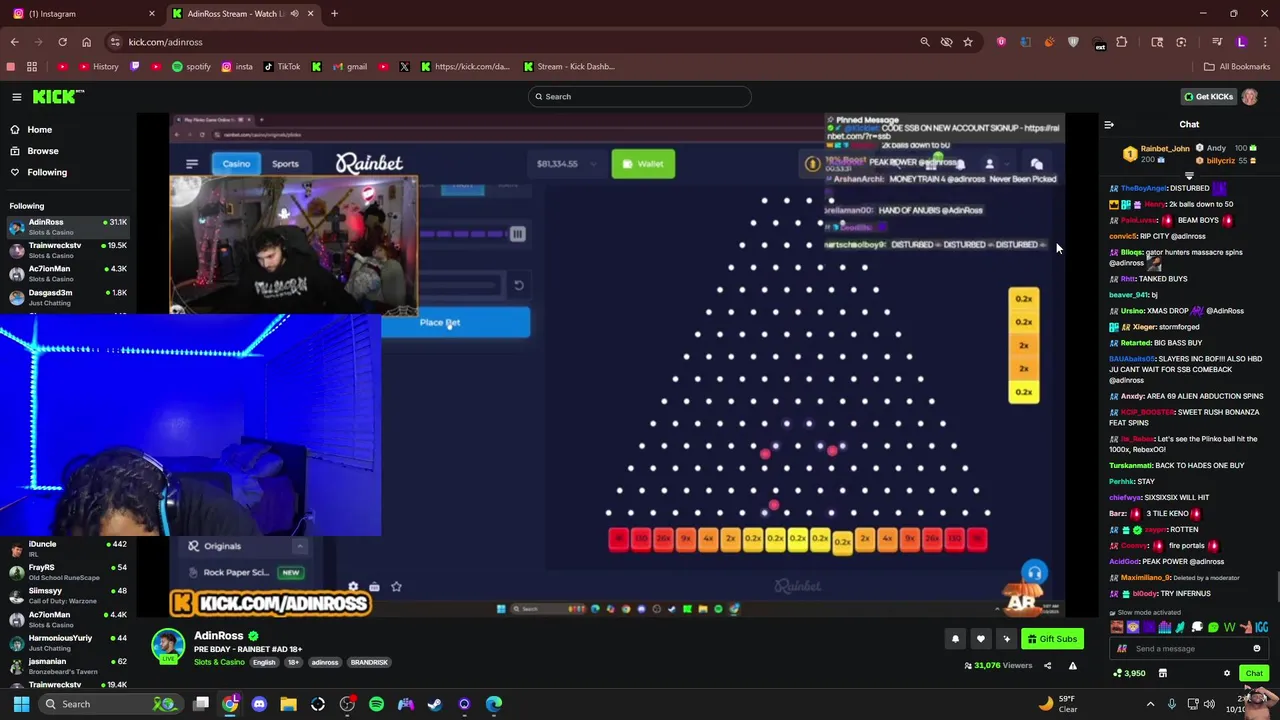1280x720 pixels.
Task: Open the emoji picker in chat input
Action: [x=1257, y=649]
